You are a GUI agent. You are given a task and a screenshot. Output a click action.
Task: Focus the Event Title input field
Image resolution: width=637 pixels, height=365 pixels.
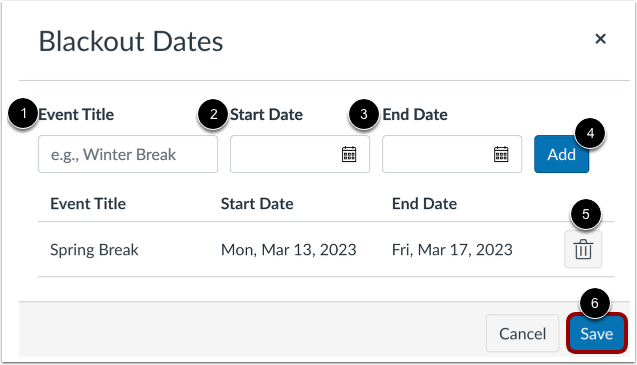pyautogui.click(x=128, y=154)
